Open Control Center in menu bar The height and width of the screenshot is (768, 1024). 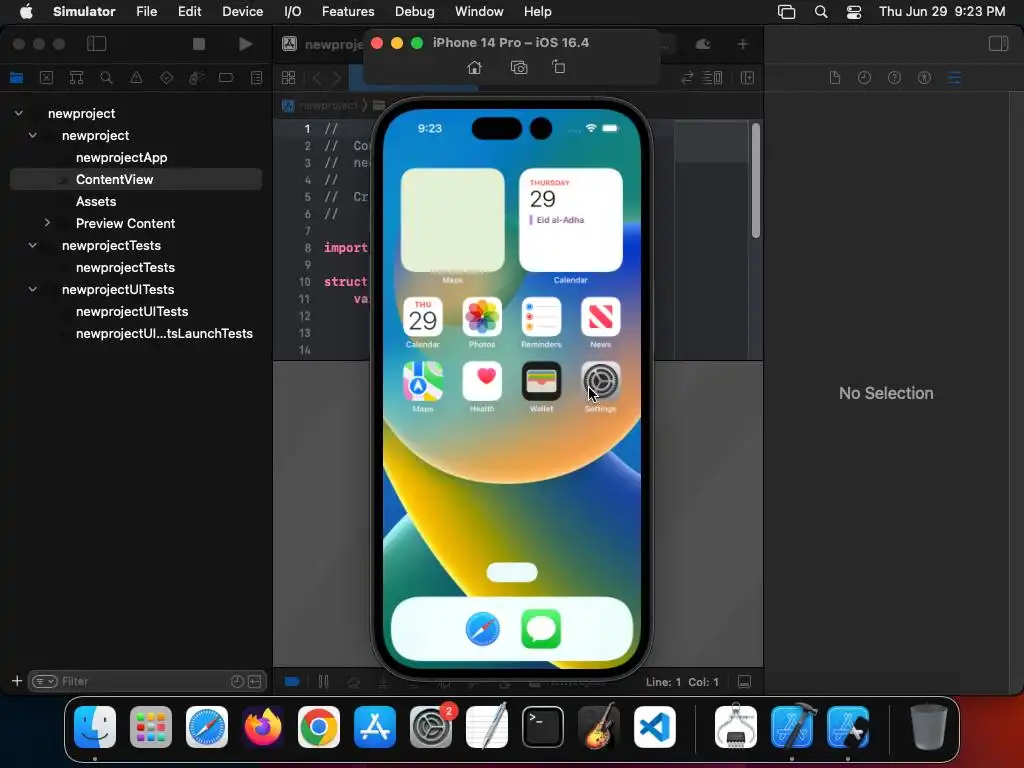tap(854, 12)
